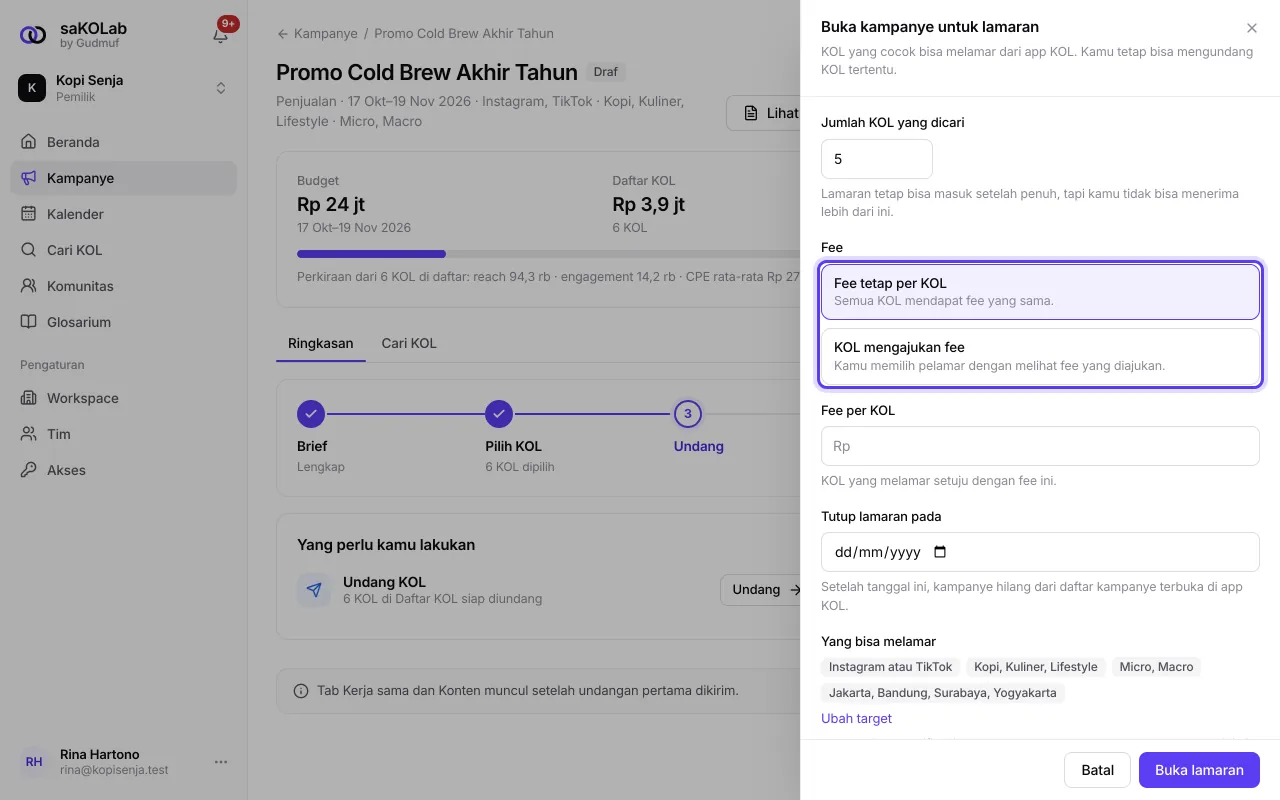1280x800 pixels.
Task: Click the Lihat document button
Action: [x=764, y=113]
